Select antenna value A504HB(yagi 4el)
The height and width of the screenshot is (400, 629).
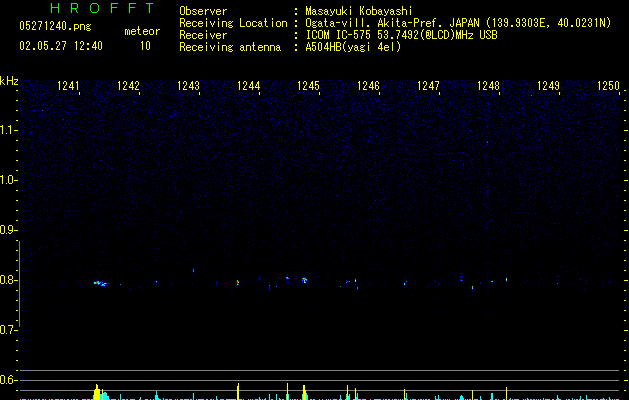point(353,47)
